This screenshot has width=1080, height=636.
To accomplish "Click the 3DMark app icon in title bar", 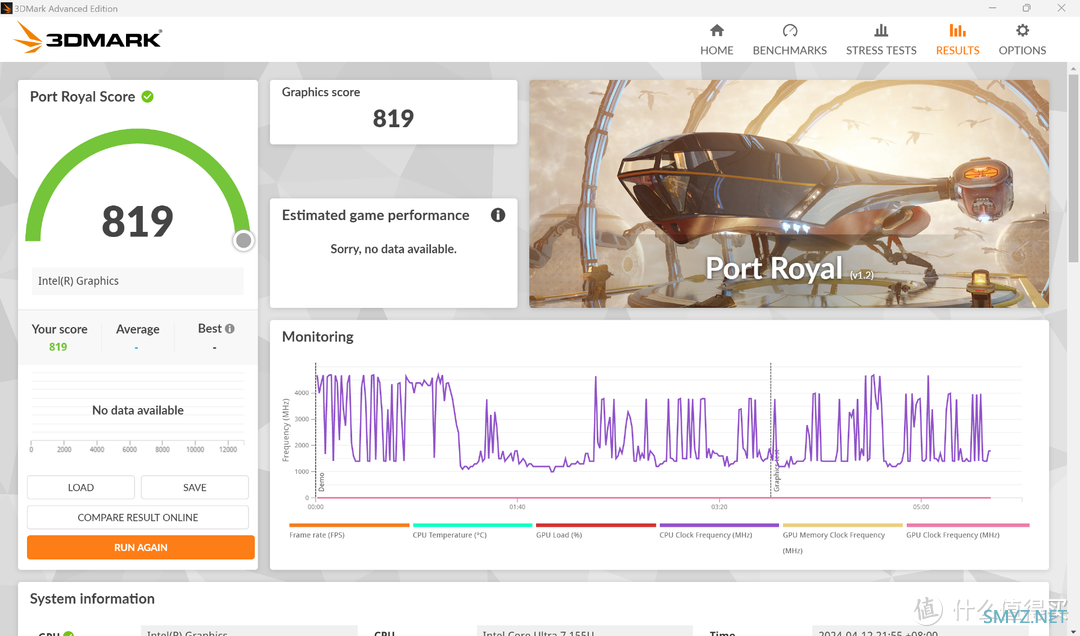I will pos(6,8).
